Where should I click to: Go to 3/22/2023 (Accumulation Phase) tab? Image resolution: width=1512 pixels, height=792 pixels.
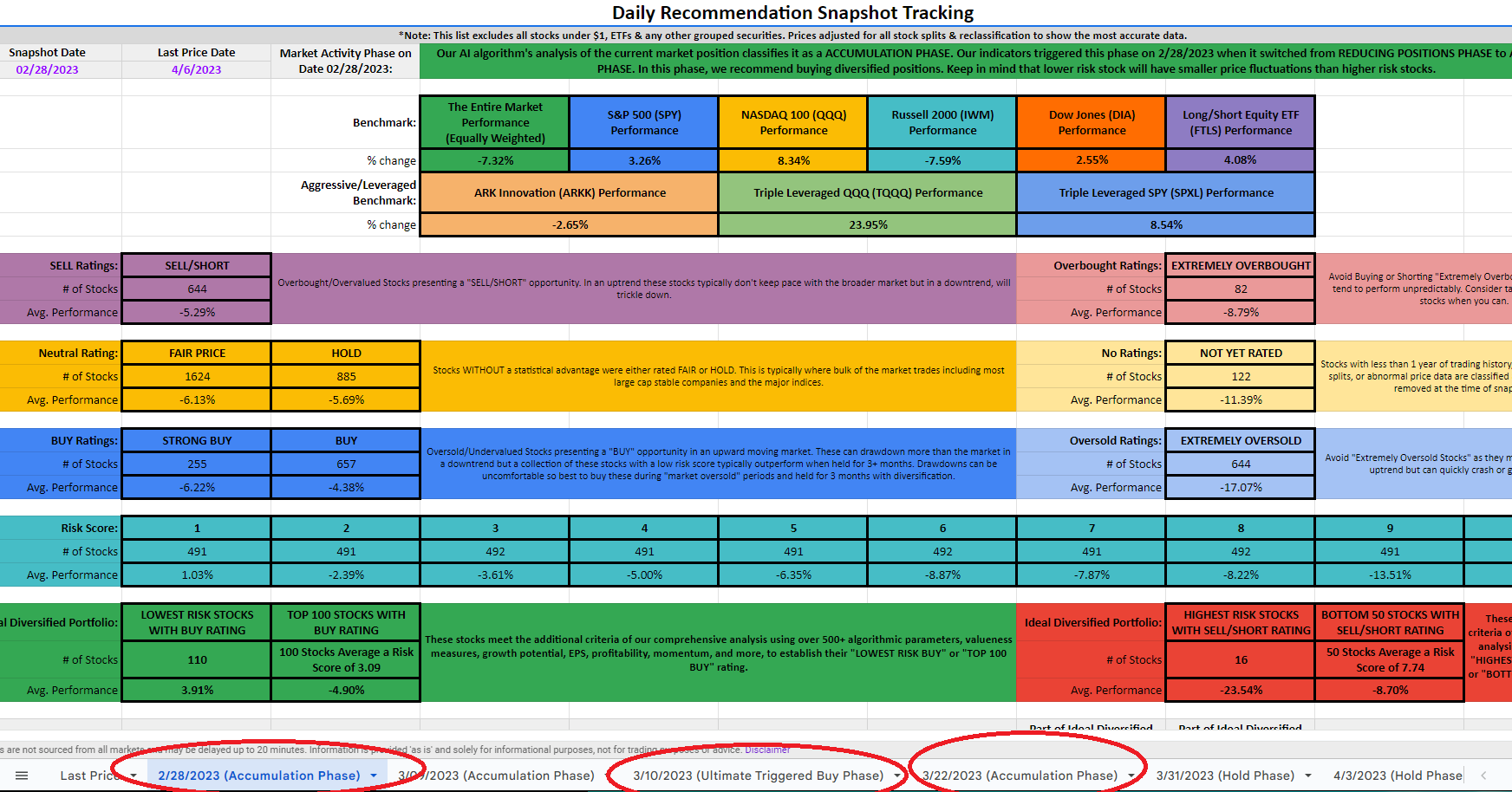click(1020, 776)
